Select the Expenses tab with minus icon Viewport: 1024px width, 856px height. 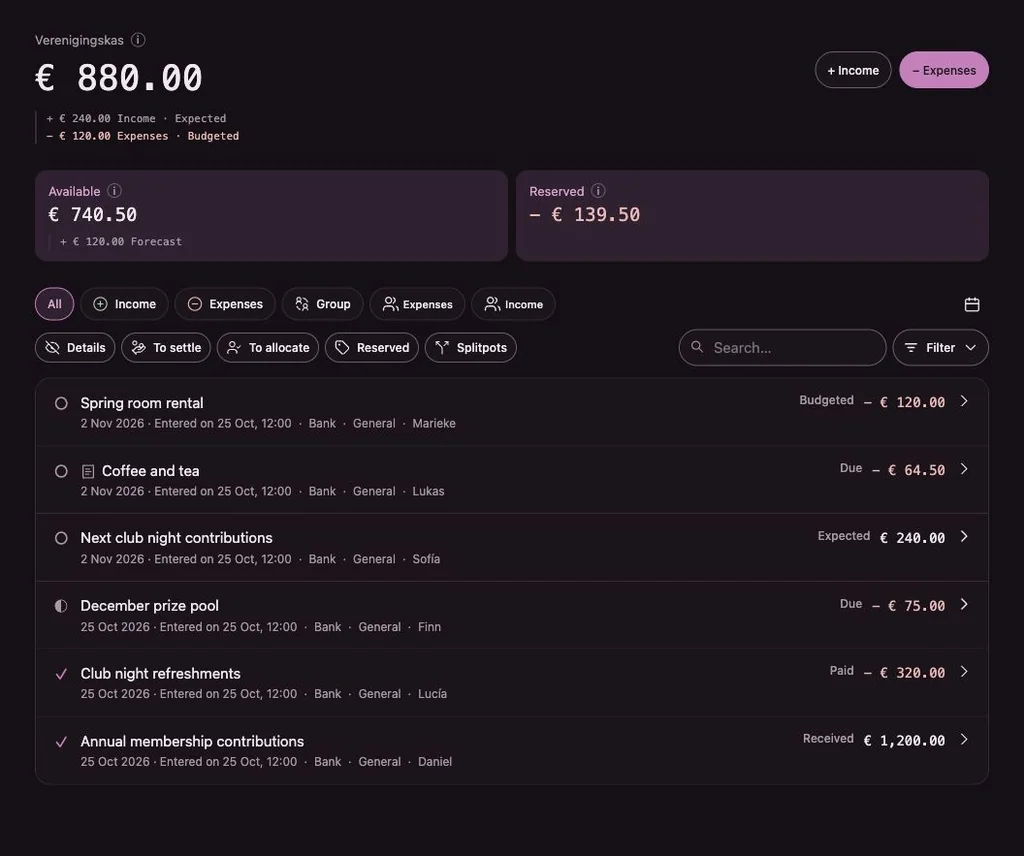225,304
